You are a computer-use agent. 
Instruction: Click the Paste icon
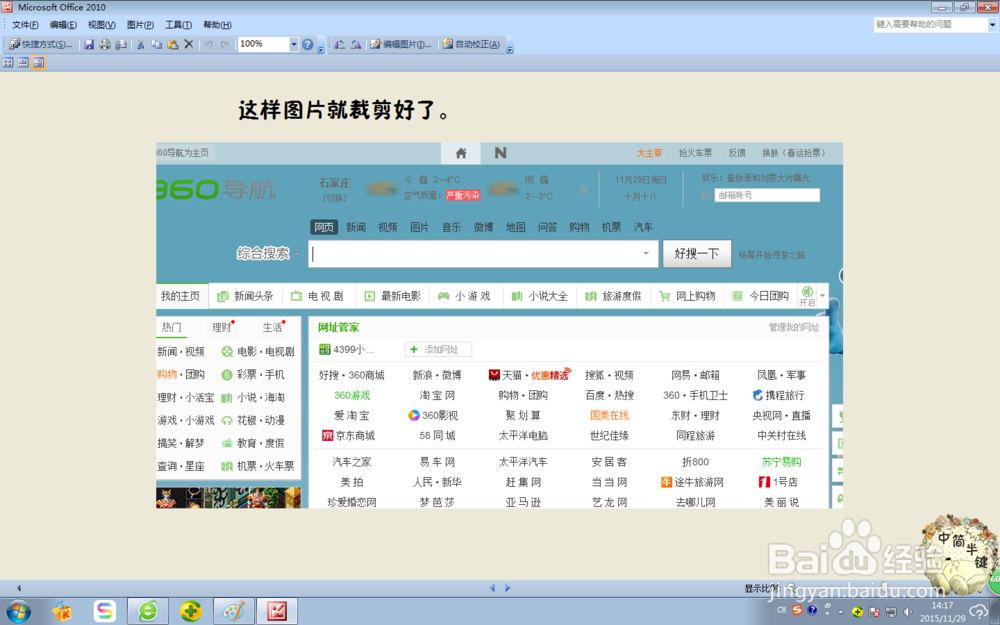click(174, 44)
